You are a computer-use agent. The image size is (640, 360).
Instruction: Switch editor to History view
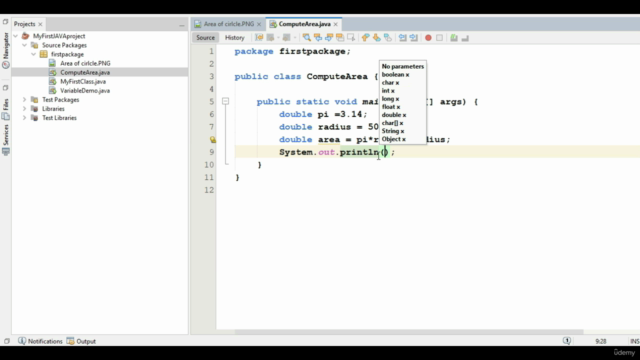pos(235,38)
